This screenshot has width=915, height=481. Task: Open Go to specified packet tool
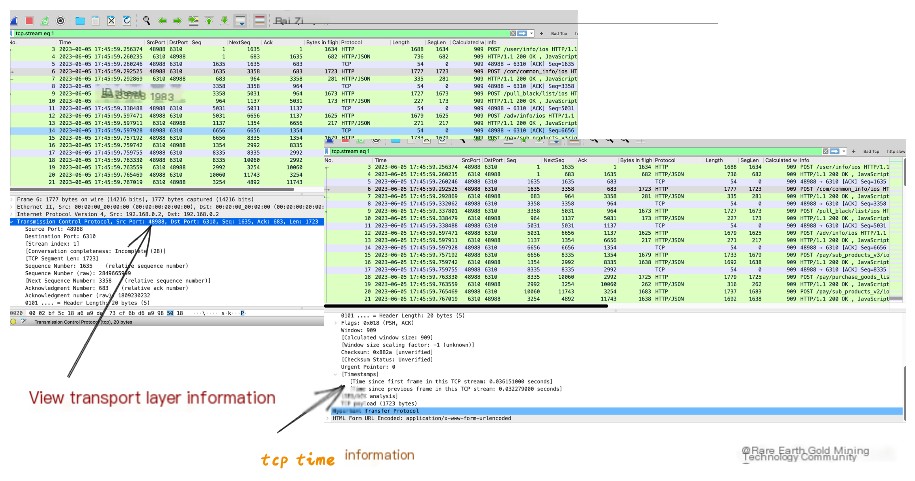tap(193, 20)
